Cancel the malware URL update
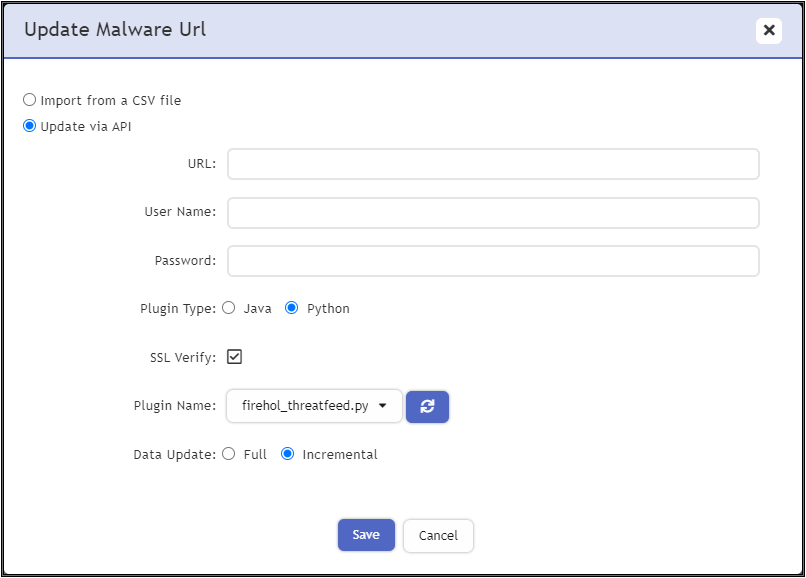Screen dimensions: 806x578 click(x=438, y=535)
